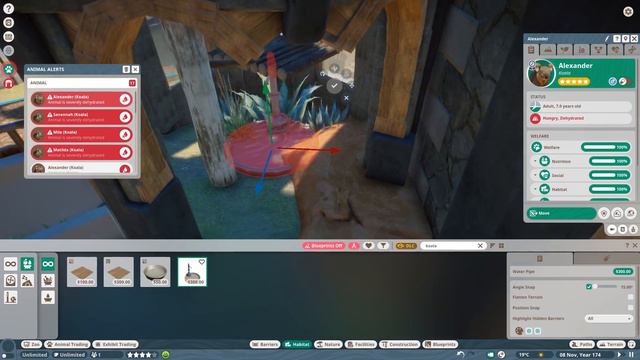Open the help question mark icon

click(9, 8)
